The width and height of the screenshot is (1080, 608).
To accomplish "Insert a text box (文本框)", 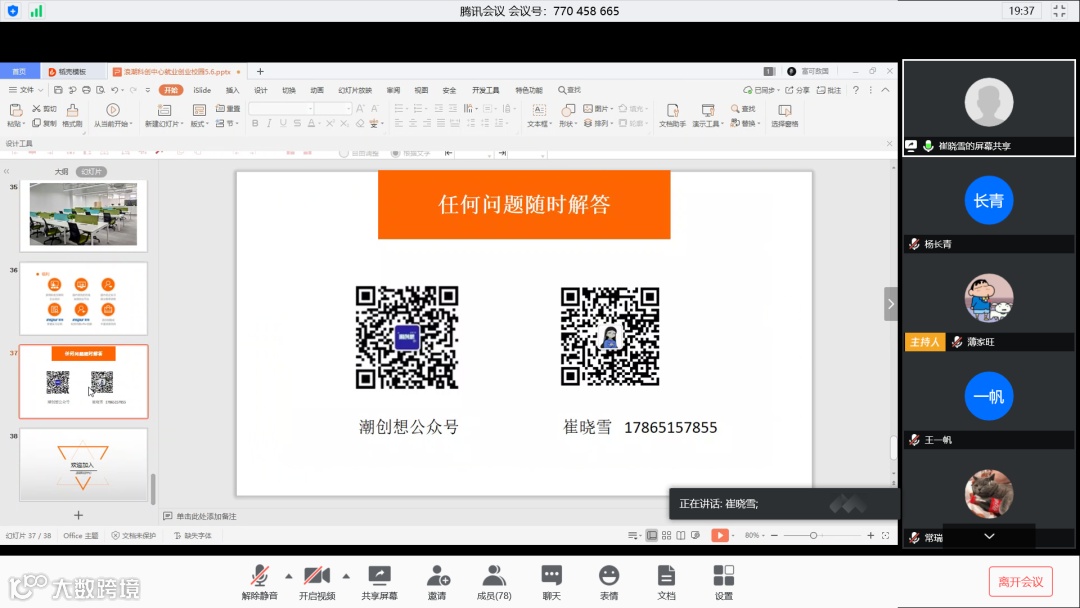I will click(x=539, y=115).
